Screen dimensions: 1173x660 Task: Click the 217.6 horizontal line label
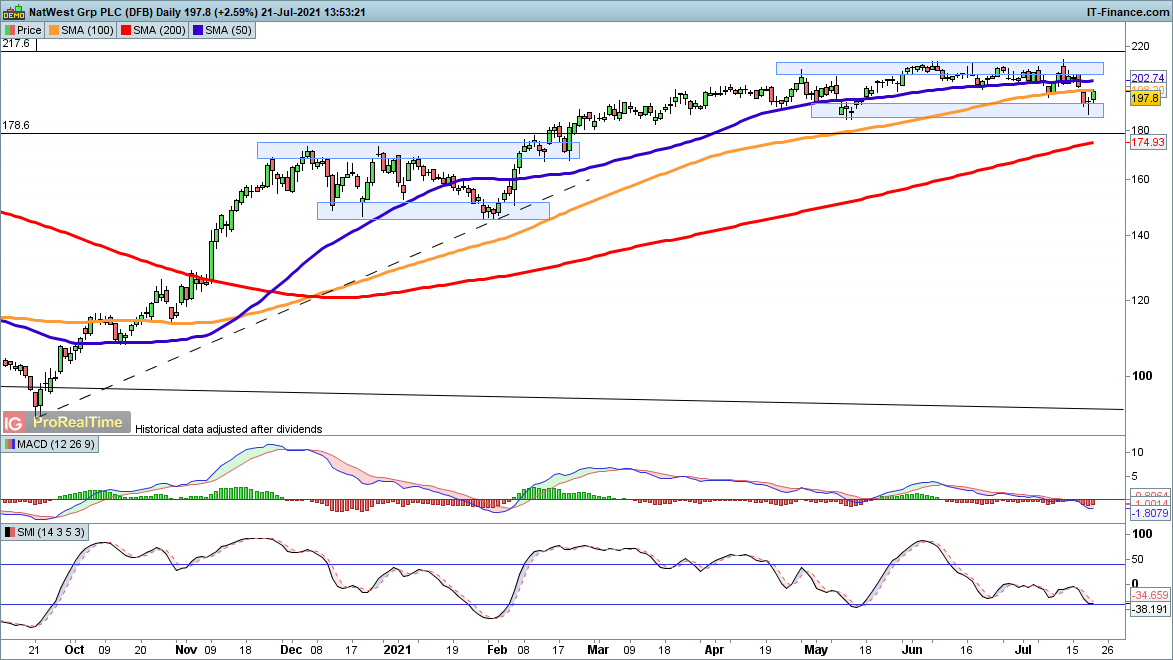click(x=16, y=43)
